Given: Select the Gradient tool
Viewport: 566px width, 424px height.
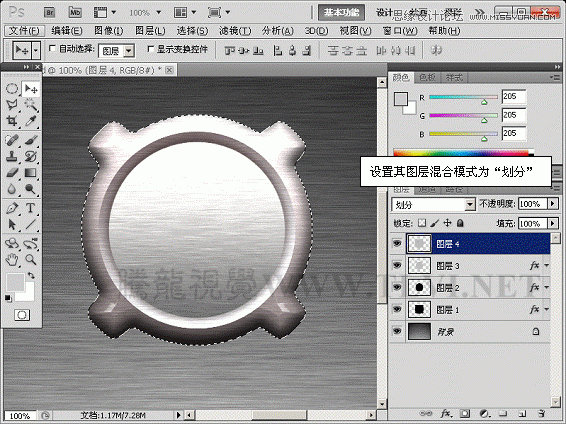Looking at the screenshot, I should (31, 172).
